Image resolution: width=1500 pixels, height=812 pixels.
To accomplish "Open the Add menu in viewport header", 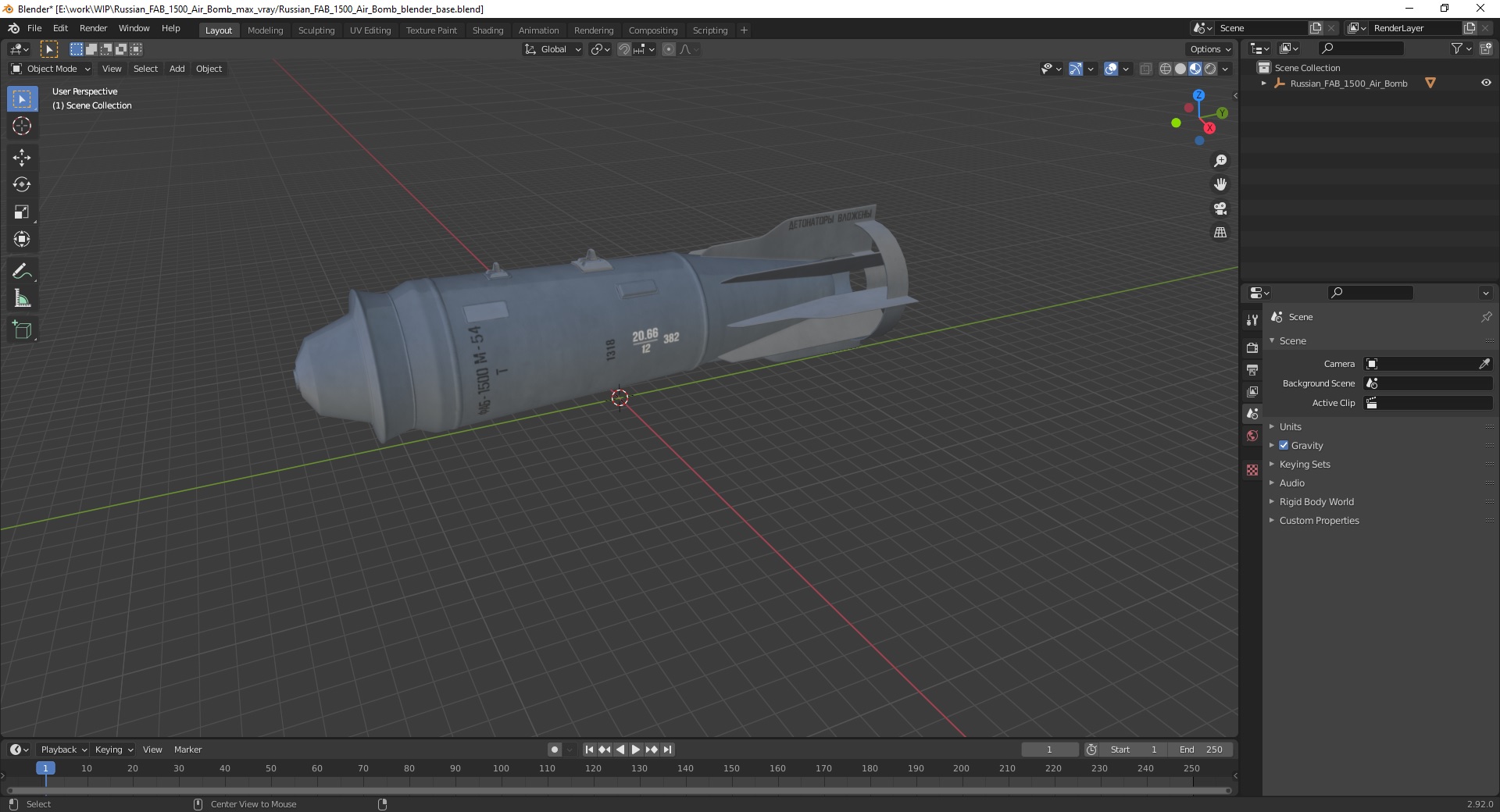I will pos(177,69).
